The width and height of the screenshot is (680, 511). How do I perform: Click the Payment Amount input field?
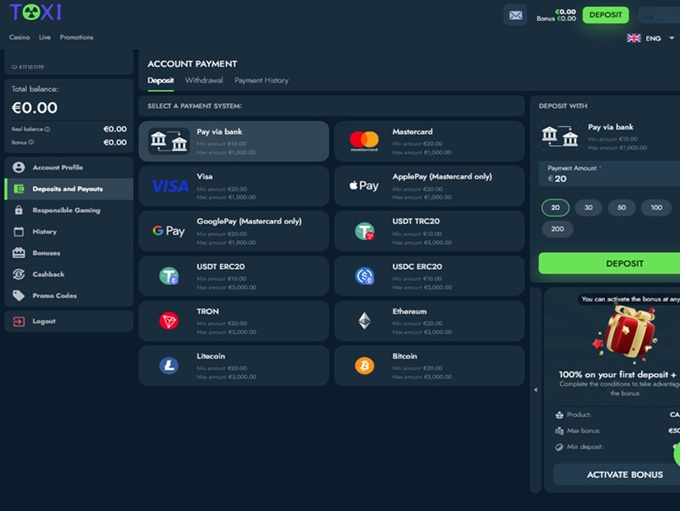610,178
